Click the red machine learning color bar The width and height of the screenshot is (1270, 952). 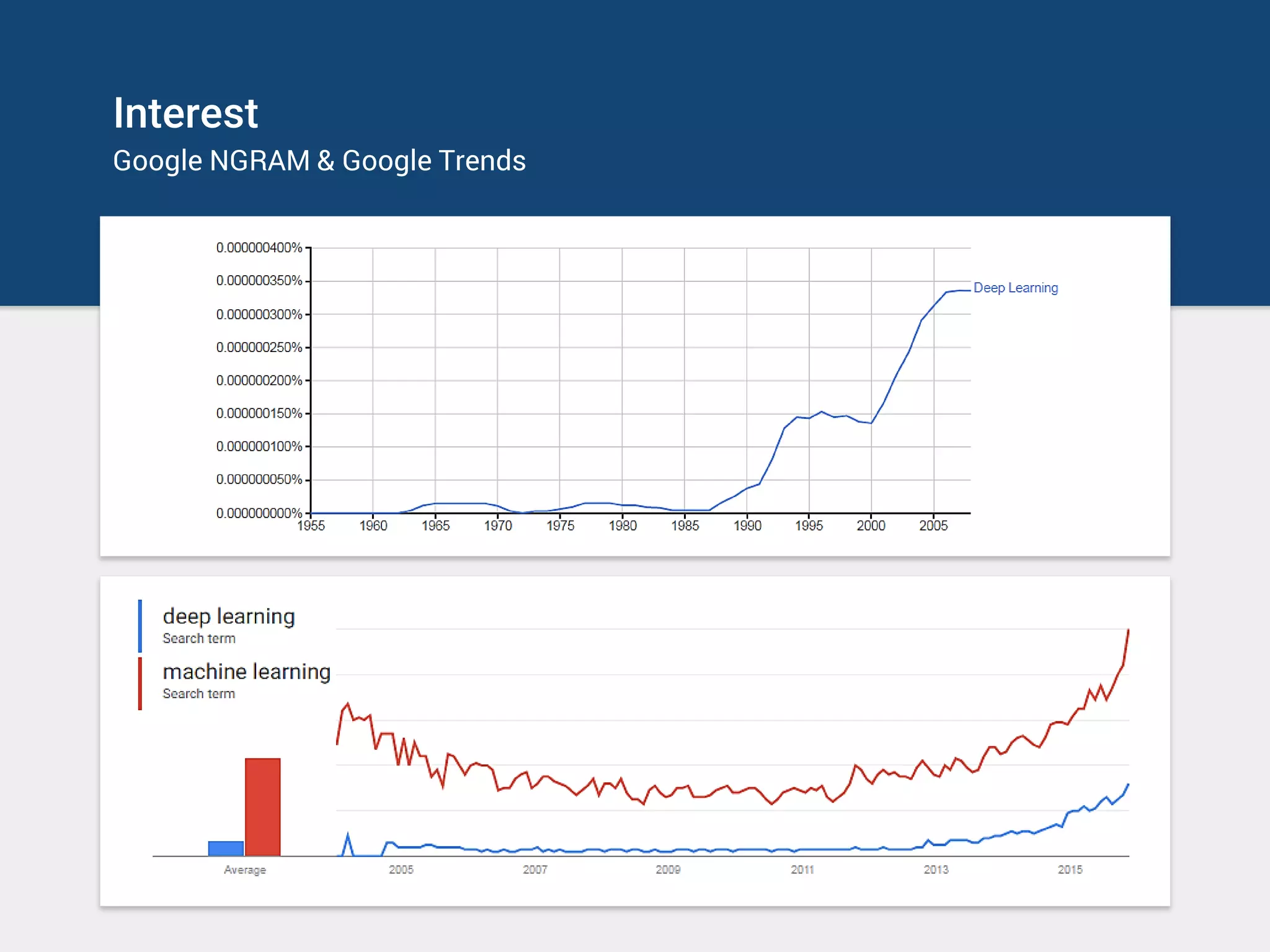[x=140, y=684]
